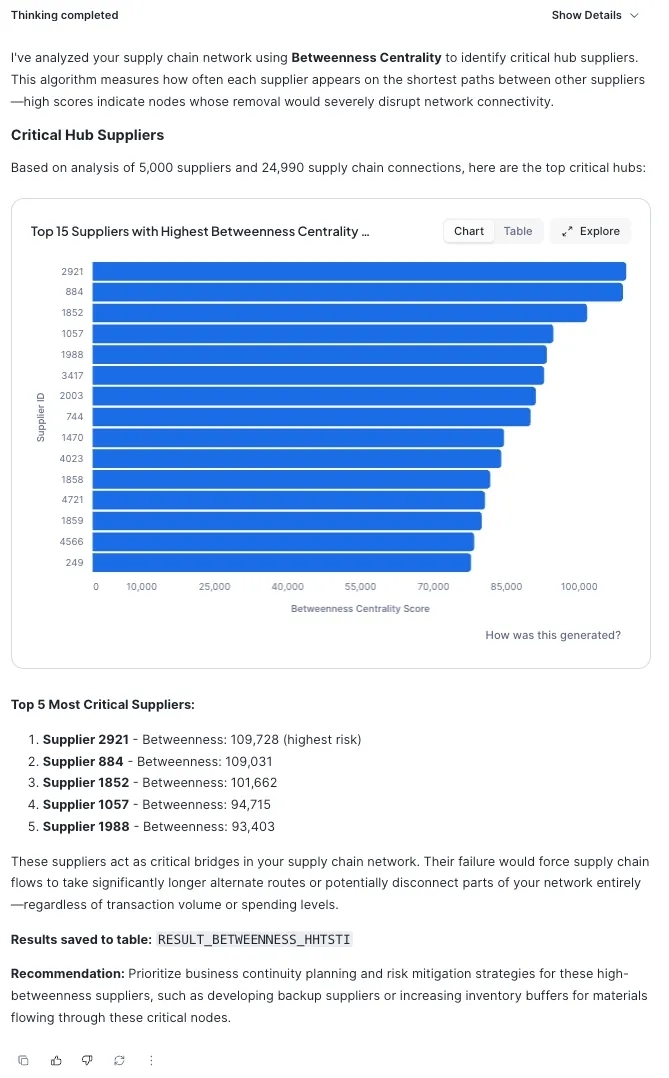Click the bar for supplier 4023
The image size is (669, 1078).
coord(296,459)
